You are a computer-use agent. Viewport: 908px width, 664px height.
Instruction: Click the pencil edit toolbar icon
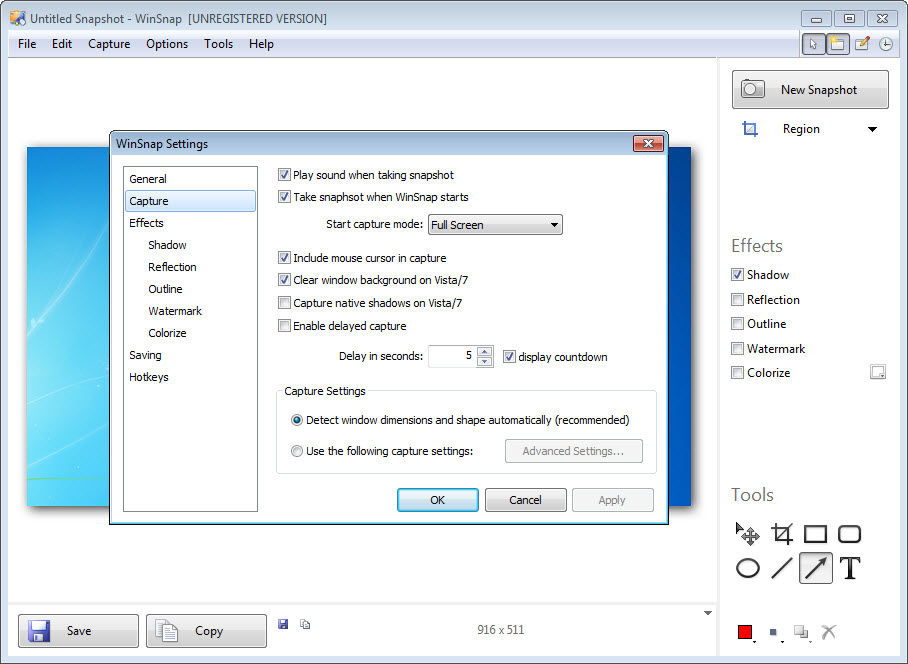(862, 44)
